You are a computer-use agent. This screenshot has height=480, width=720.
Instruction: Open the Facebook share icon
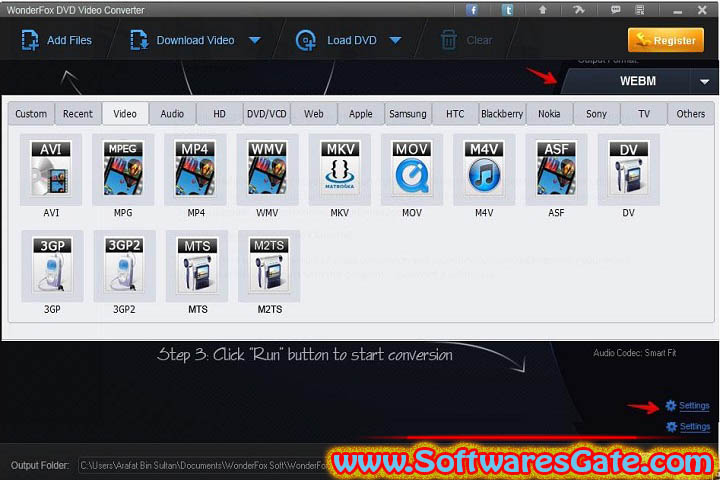coord(472,10)
